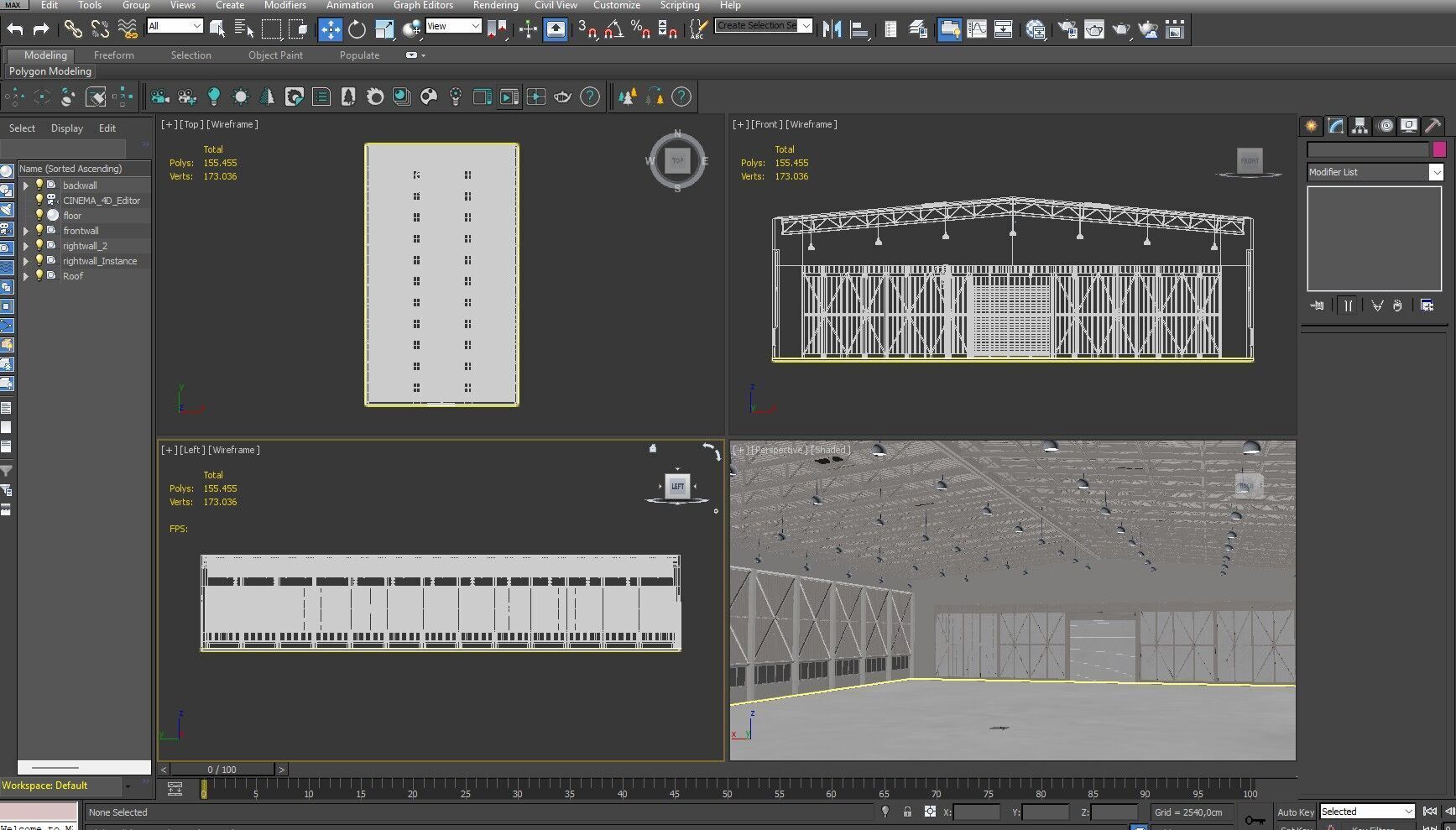The width and height of the screenshot is (1456, 830).
Task: Expand the rightwall_Instance tree node
Action: (x=25, y=261)
